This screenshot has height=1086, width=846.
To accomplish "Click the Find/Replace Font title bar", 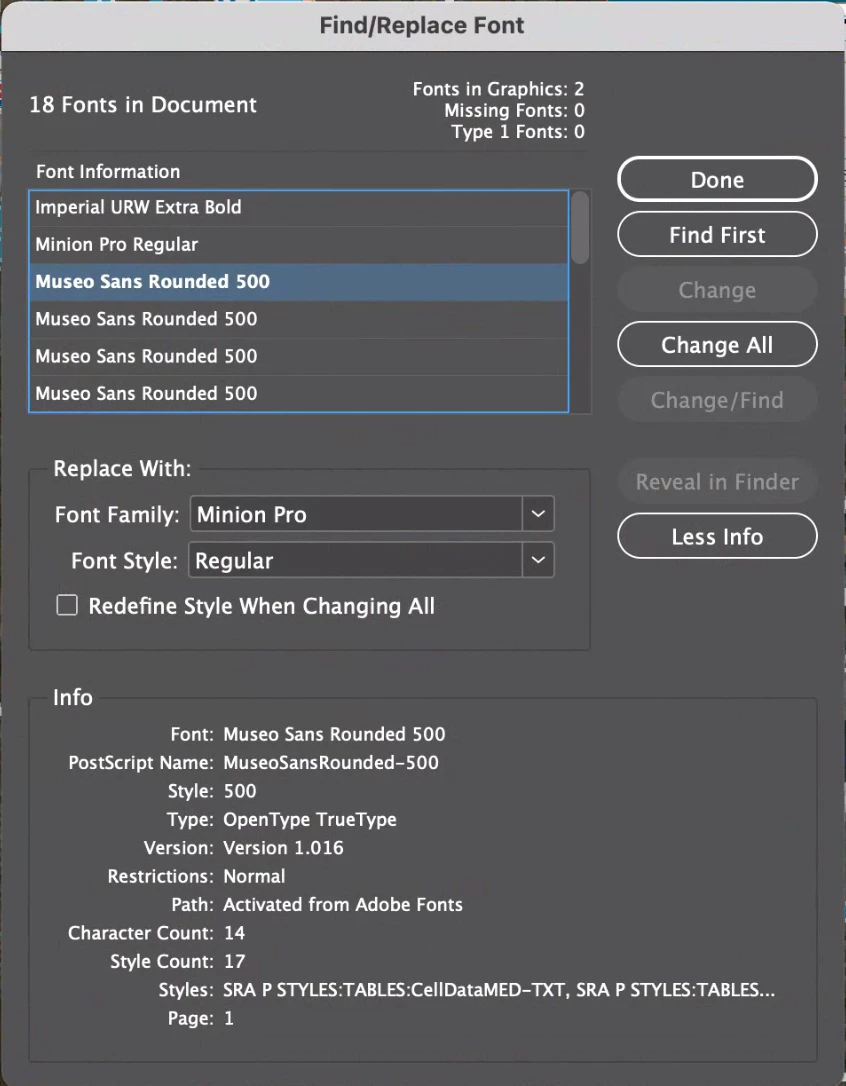I will 423,26.
